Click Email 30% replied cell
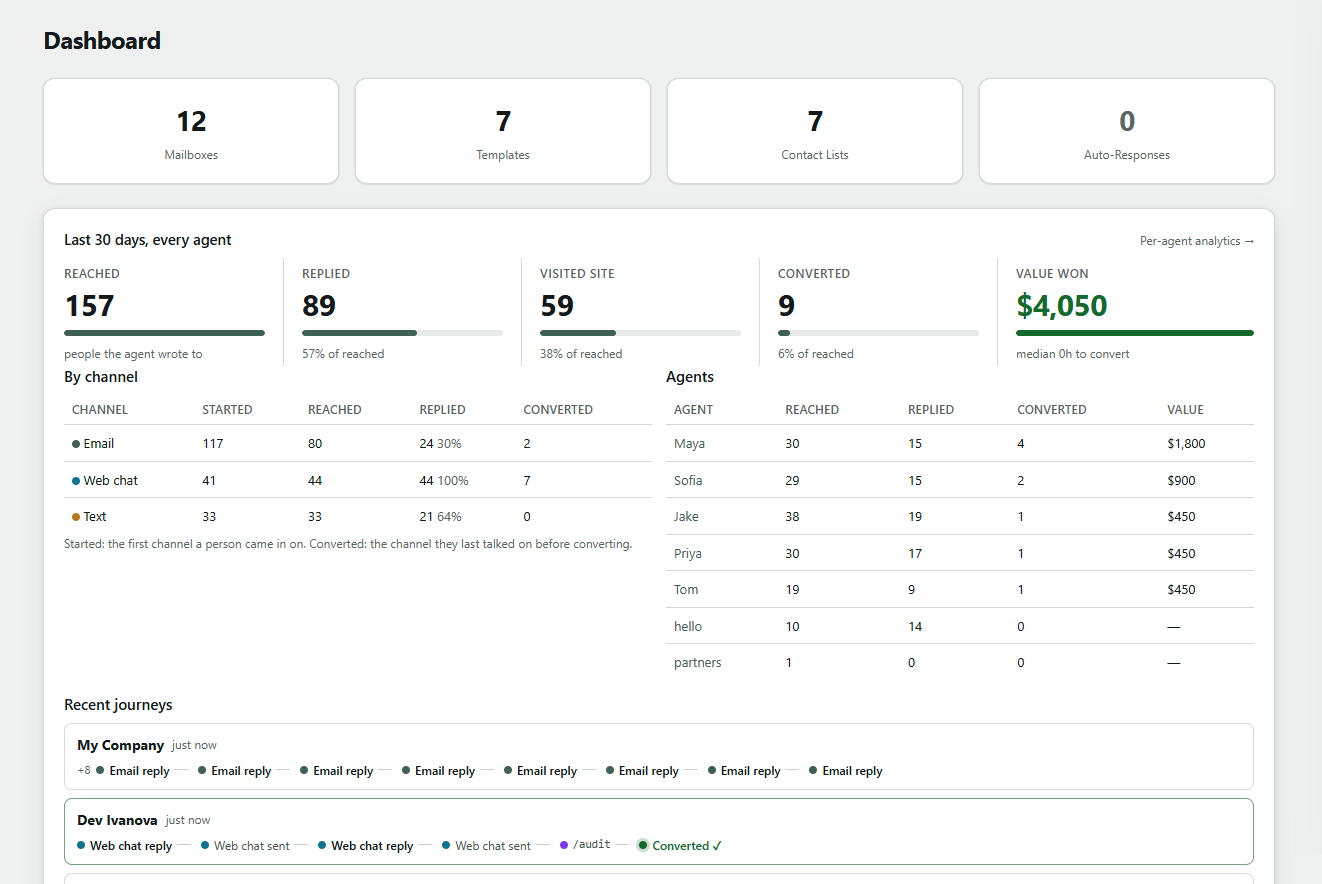 pyautogui.click(x=440, y=443)
